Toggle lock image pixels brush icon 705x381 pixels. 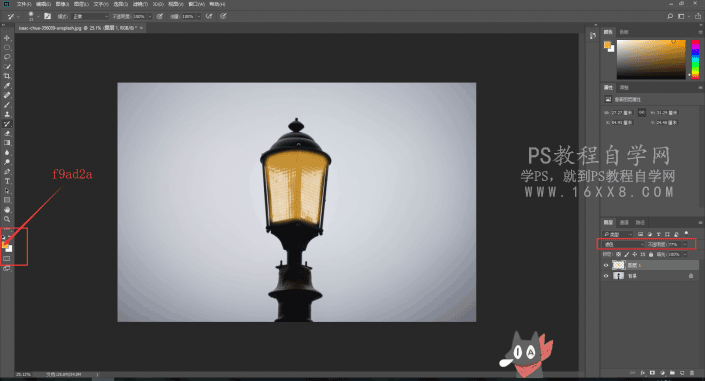626,255
